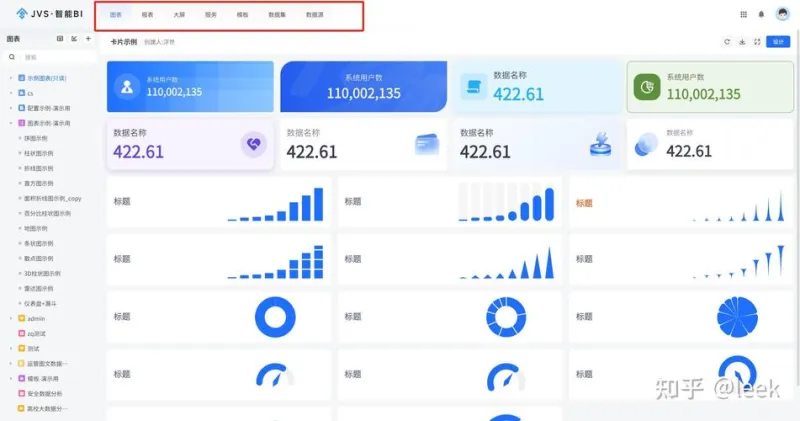The height and width of the screenshot is (421, 800).
Task: Open the 图表 tab in the top navigation
Action: 116,15
